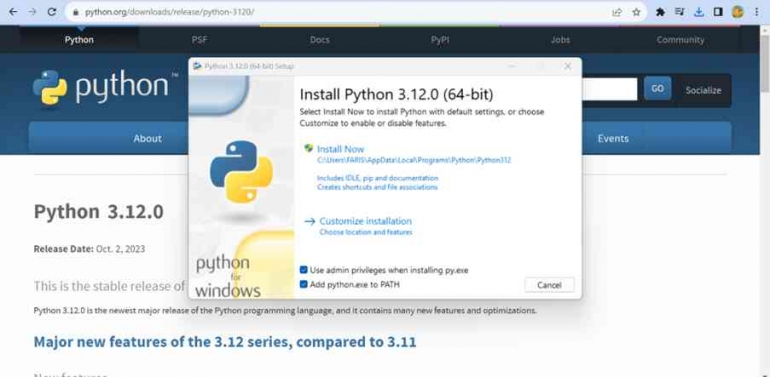
Task: Click the share page icon in address bar
Action: pyautogui.click(x=617, y=12)
